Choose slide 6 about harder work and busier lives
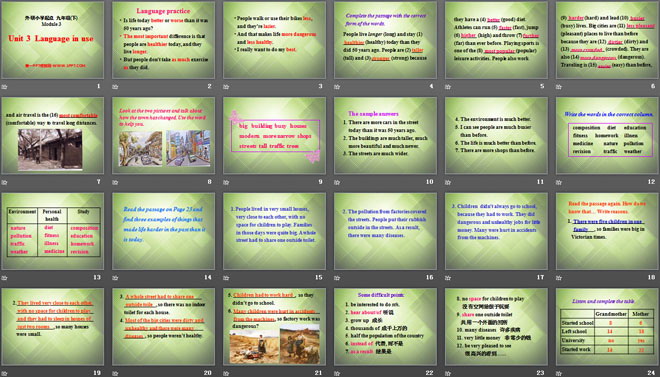The width and height of the screenshot is (660, 377). (x=607, y=40)
